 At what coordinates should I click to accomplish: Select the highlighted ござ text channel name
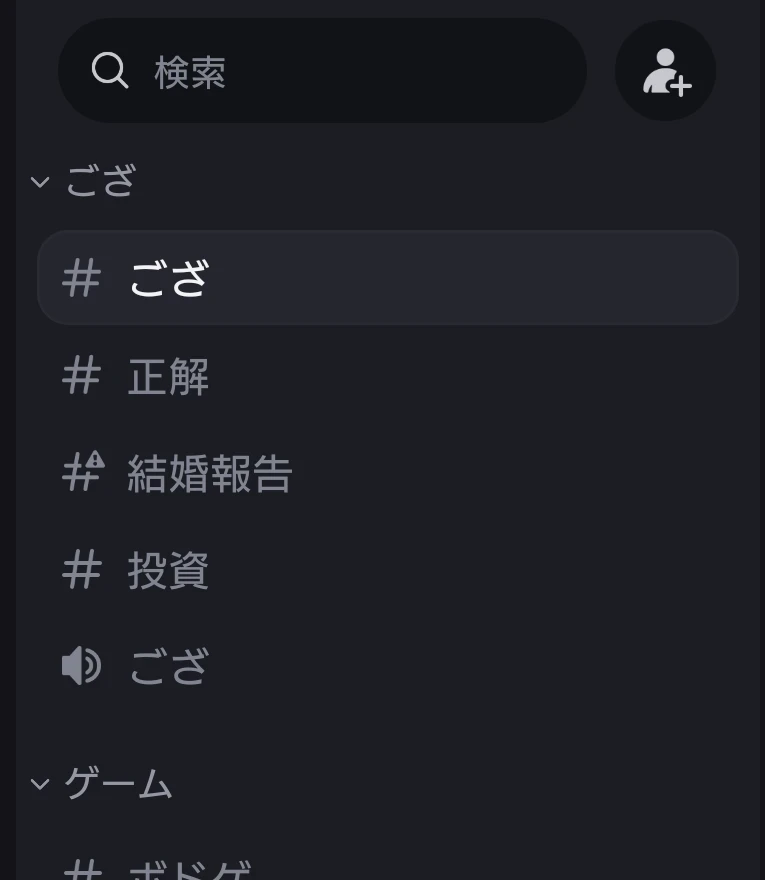click(x=169, y=278)
